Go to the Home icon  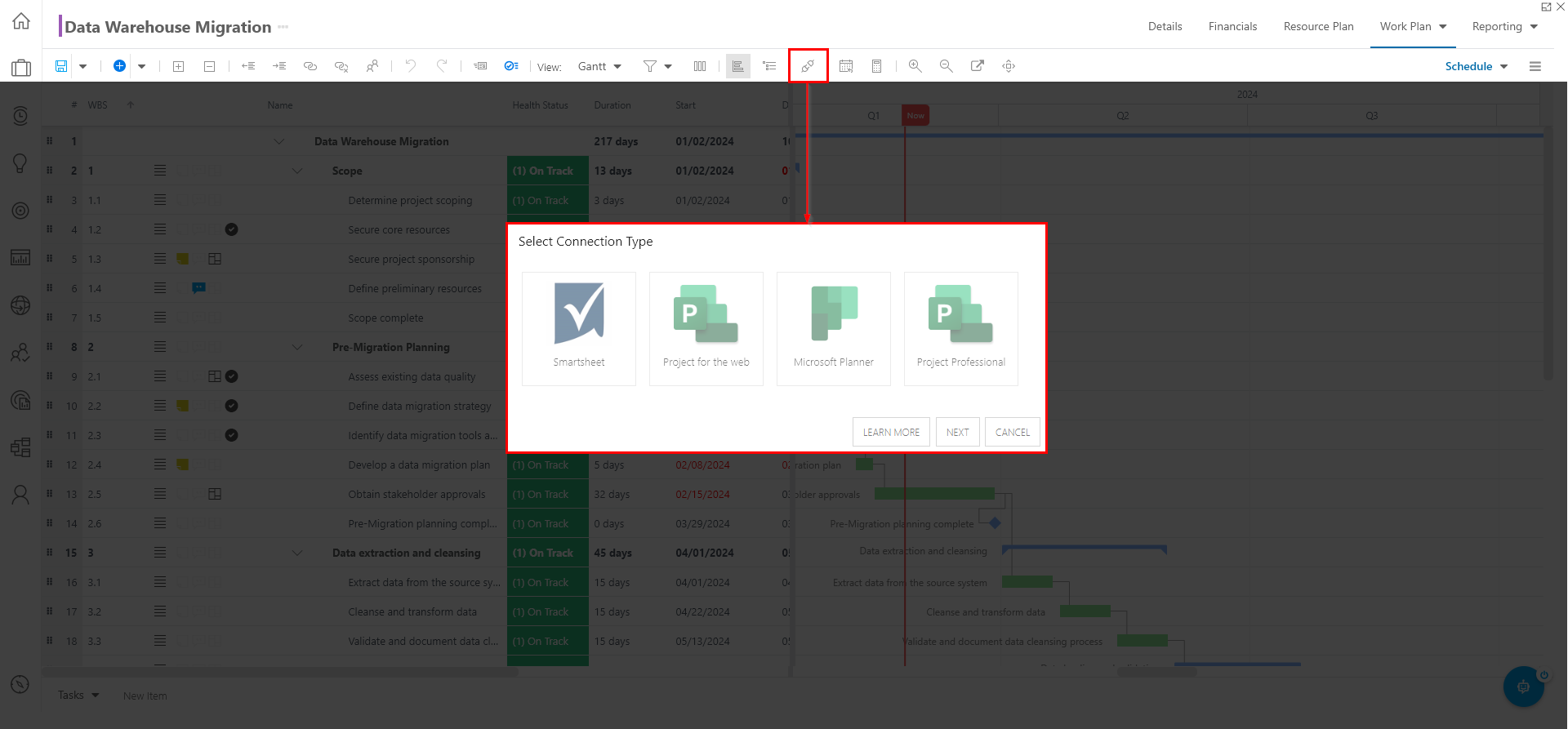(x=21, y=21)
